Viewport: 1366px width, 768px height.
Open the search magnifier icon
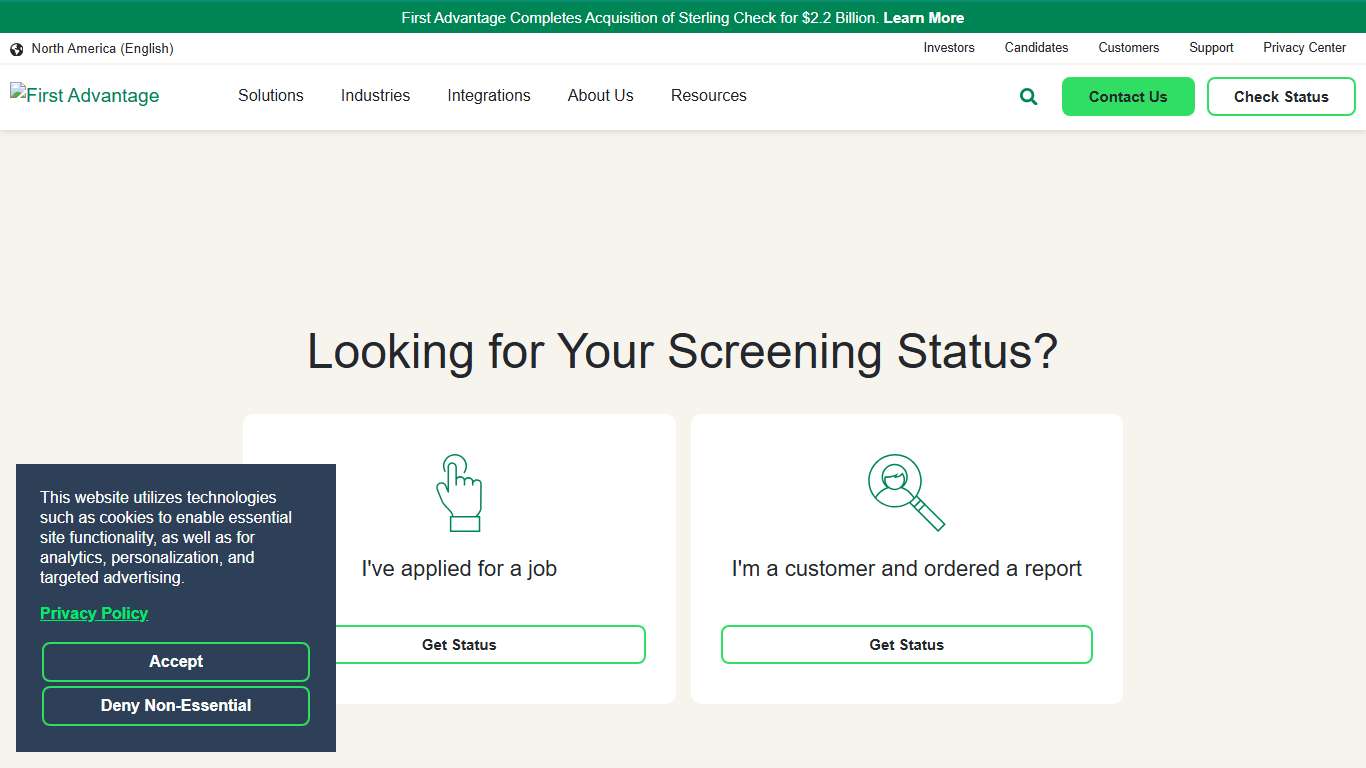[x=1027, y=96]
